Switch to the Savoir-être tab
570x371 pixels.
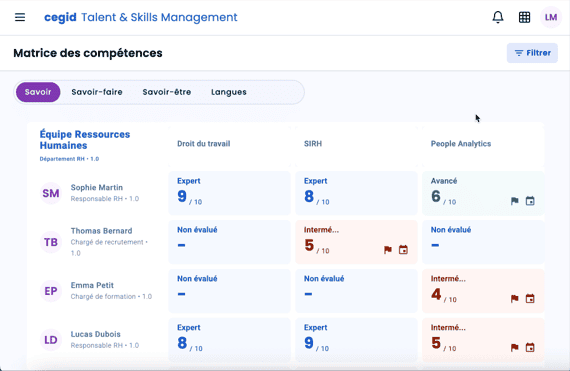point(166,92)
